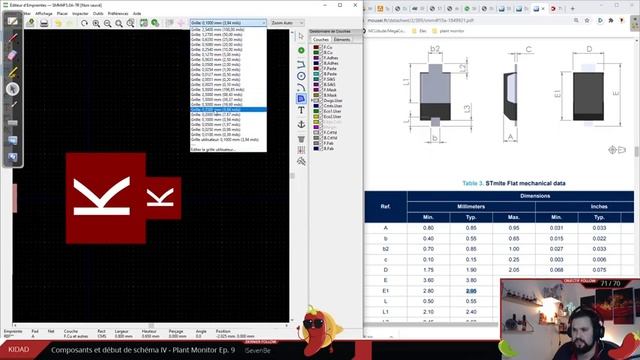
Task: Click the extensions puzzle icon in browser
Action: pos(611,20)
